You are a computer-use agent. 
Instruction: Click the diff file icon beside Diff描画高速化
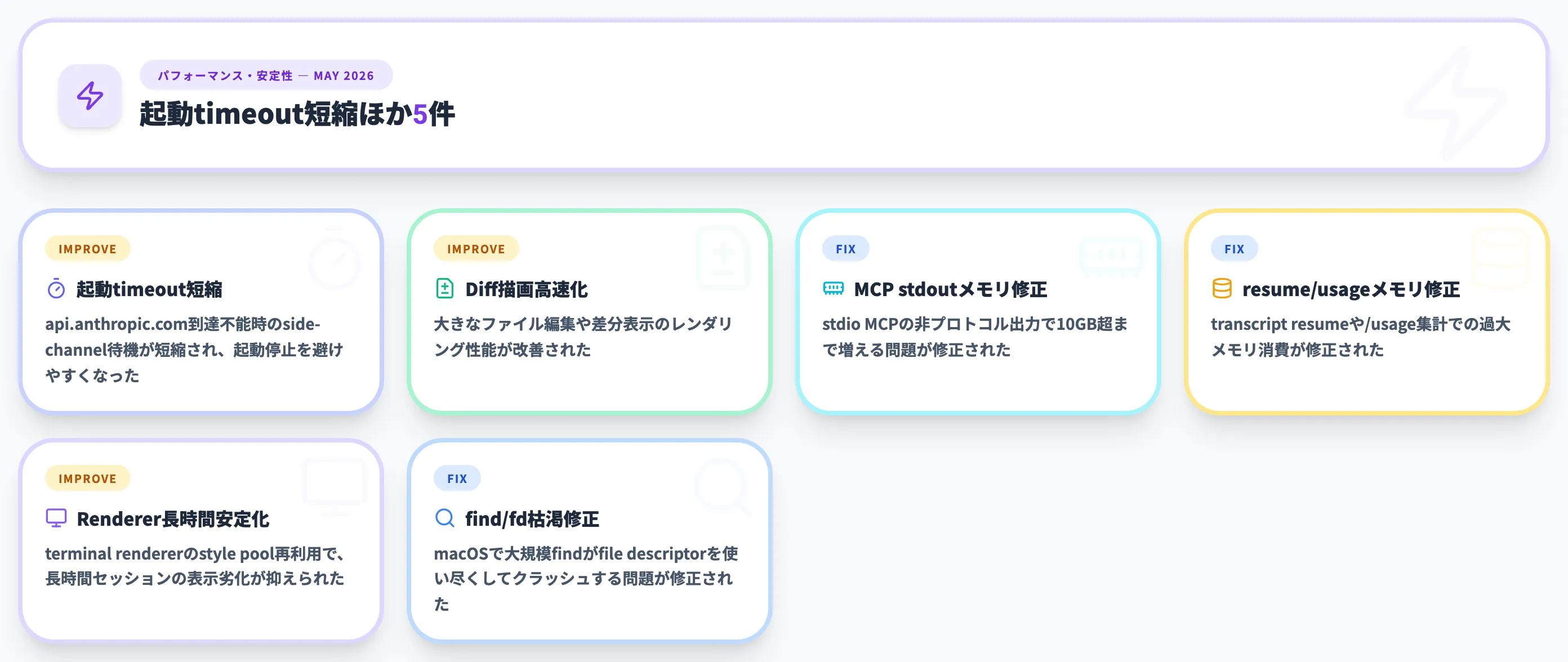(x=445, y=289)
